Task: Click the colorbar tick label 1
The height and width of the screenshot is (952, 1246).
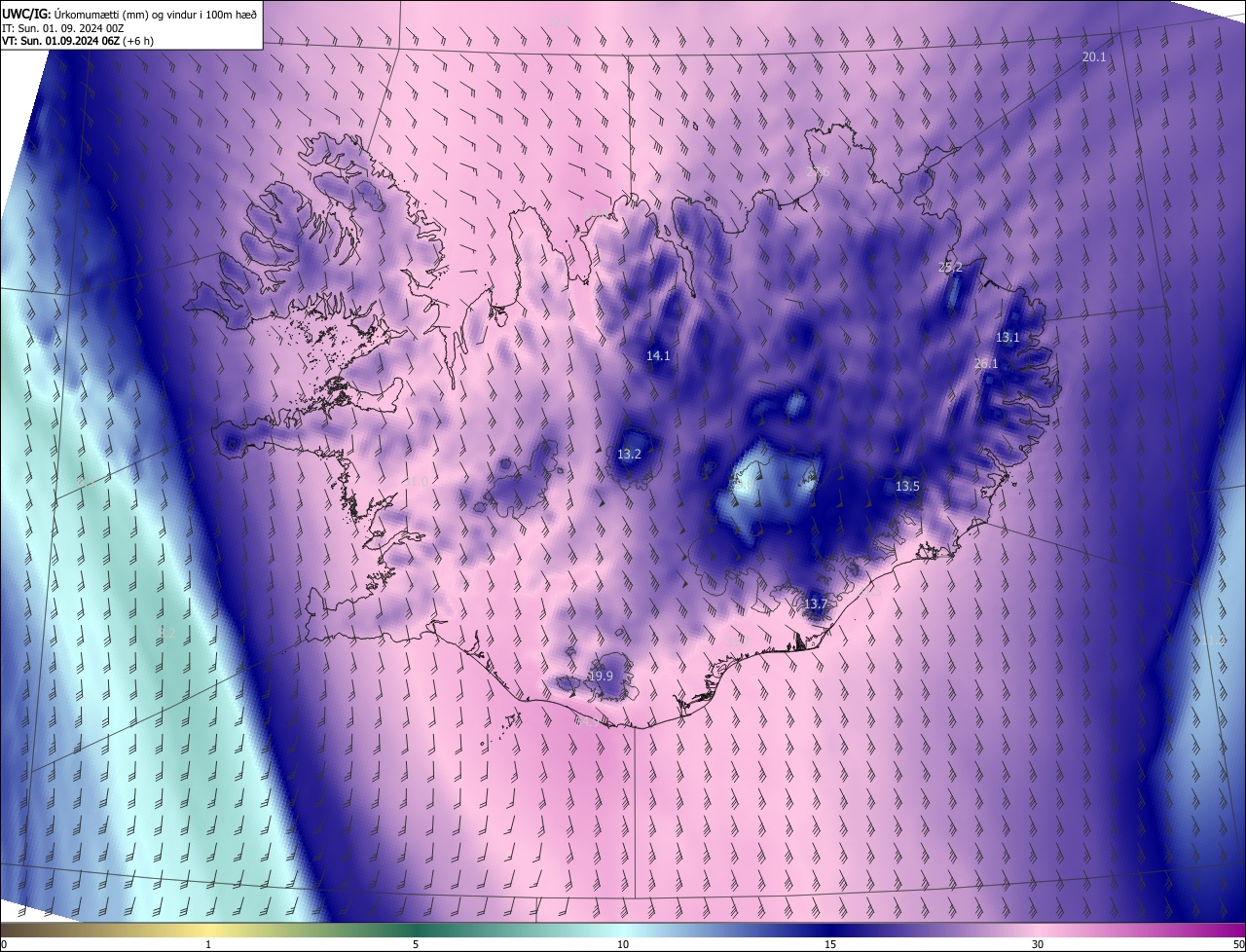Action: [x=208, y=945]
